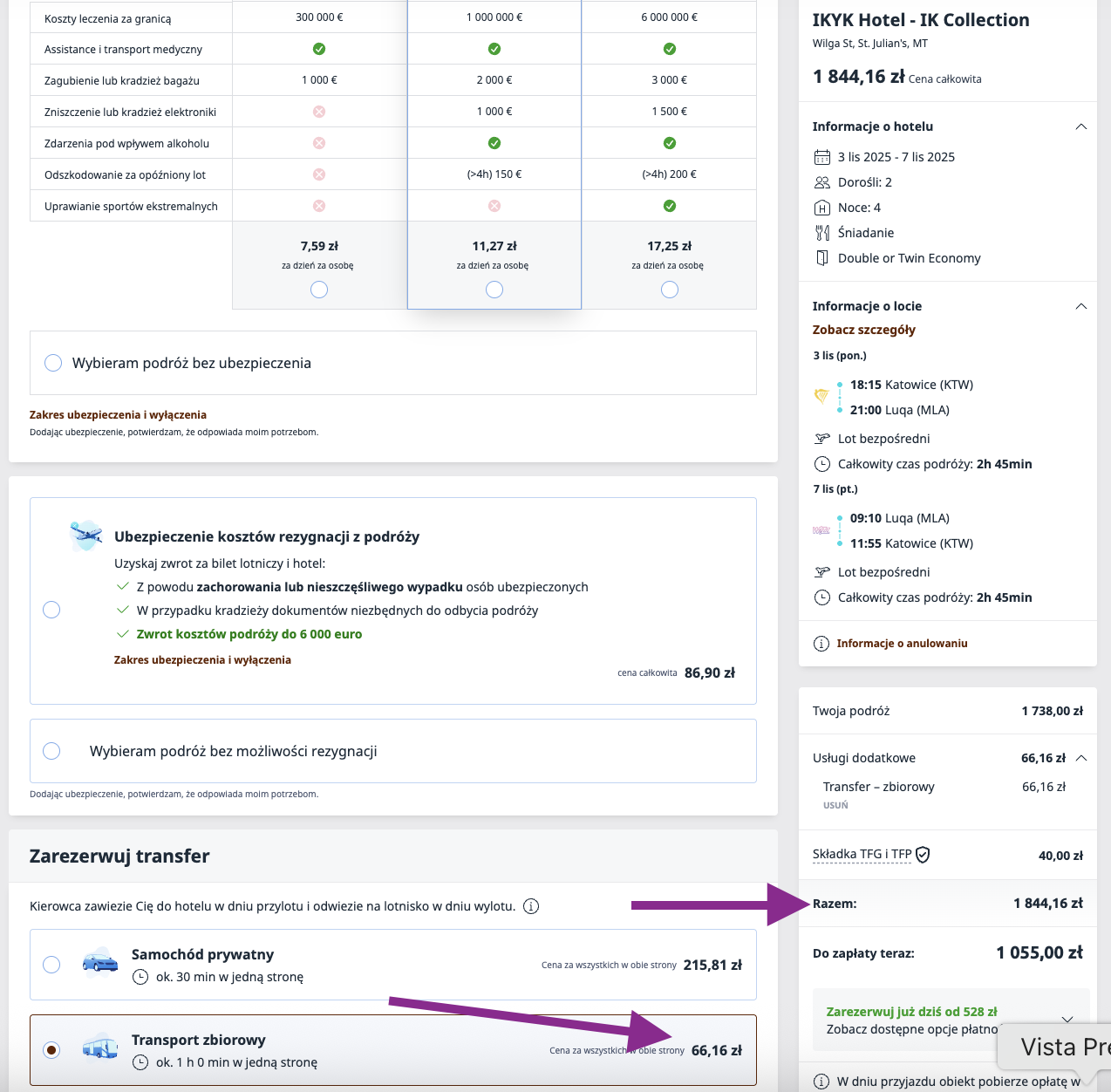Select the 11,27 zł insurance plan radio
Screen dimensions: 1111x1092
494,290
